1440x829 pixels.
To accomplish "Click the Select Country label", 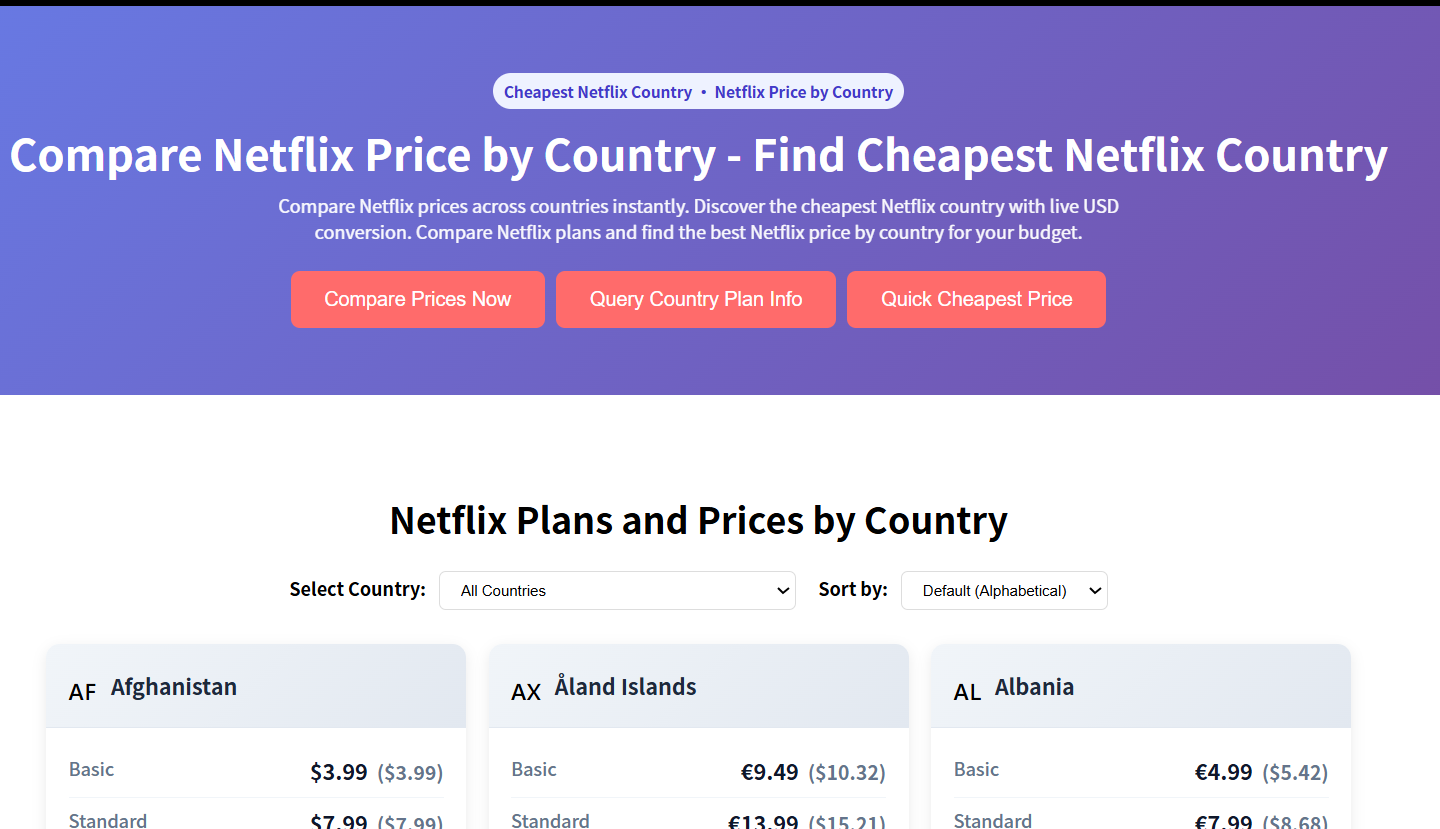I will click(357, 589).
